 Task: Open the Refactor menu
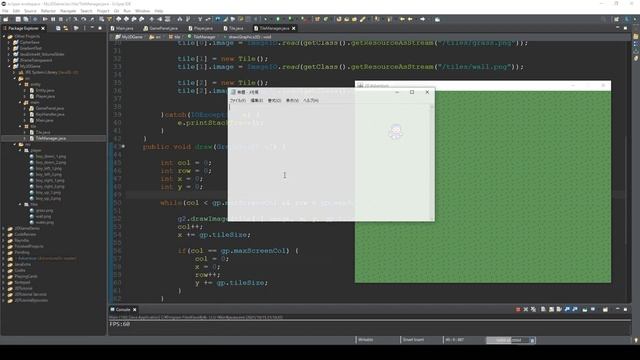(x=48, y=11)
